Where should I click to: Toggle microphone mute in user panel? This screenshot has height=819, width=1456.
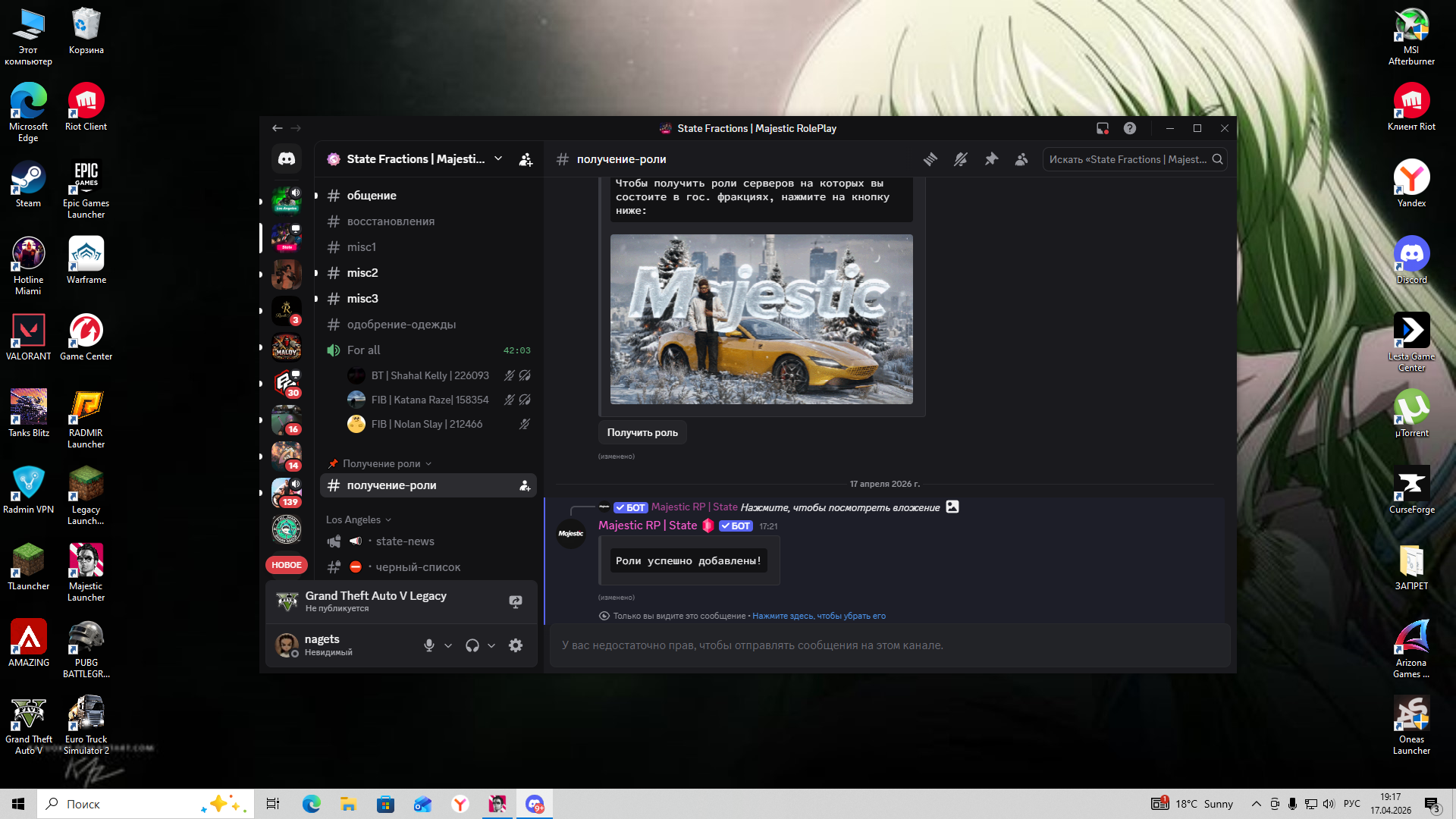[429, 645]
